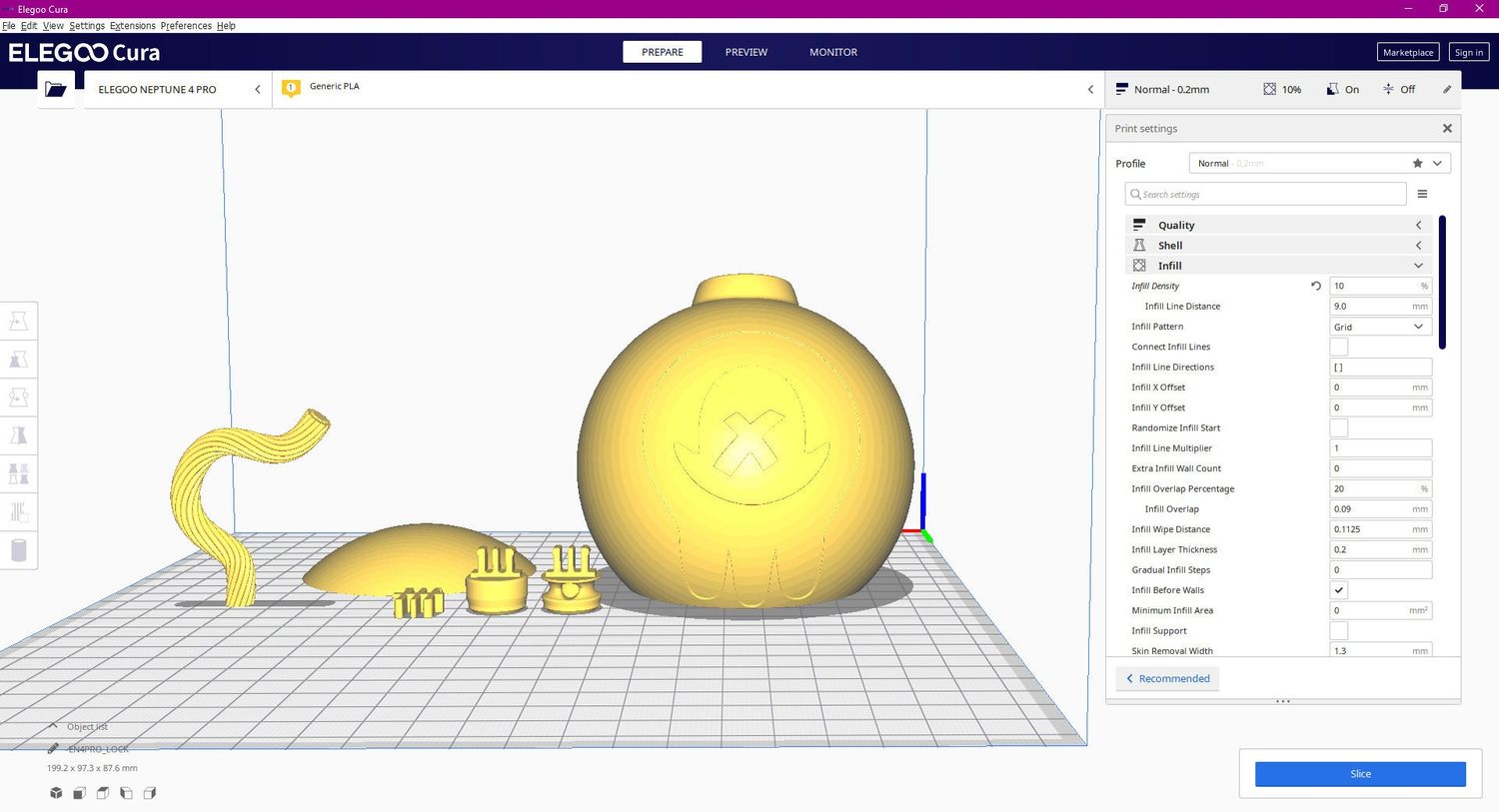The width and height of the screenshot is (1499, 812).
Task: Open the Settings menu
Action: (x=87, y=26)
